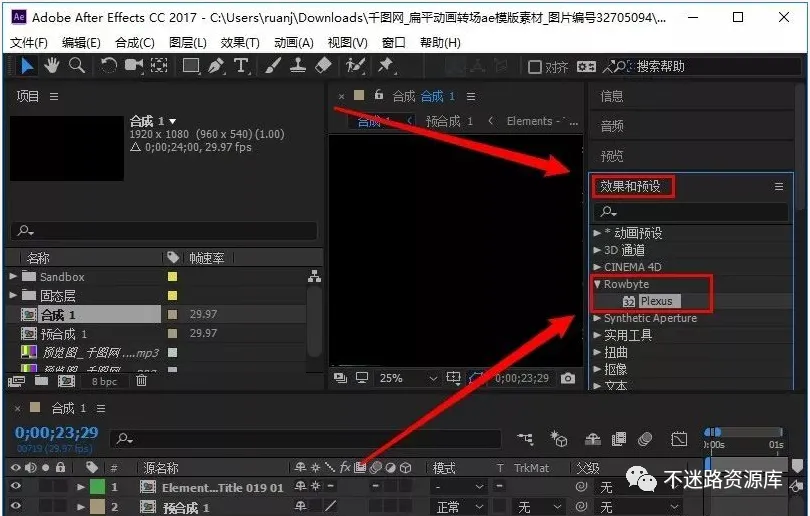
Task: Open the 文件(F) menu
Action: point(29,42)
